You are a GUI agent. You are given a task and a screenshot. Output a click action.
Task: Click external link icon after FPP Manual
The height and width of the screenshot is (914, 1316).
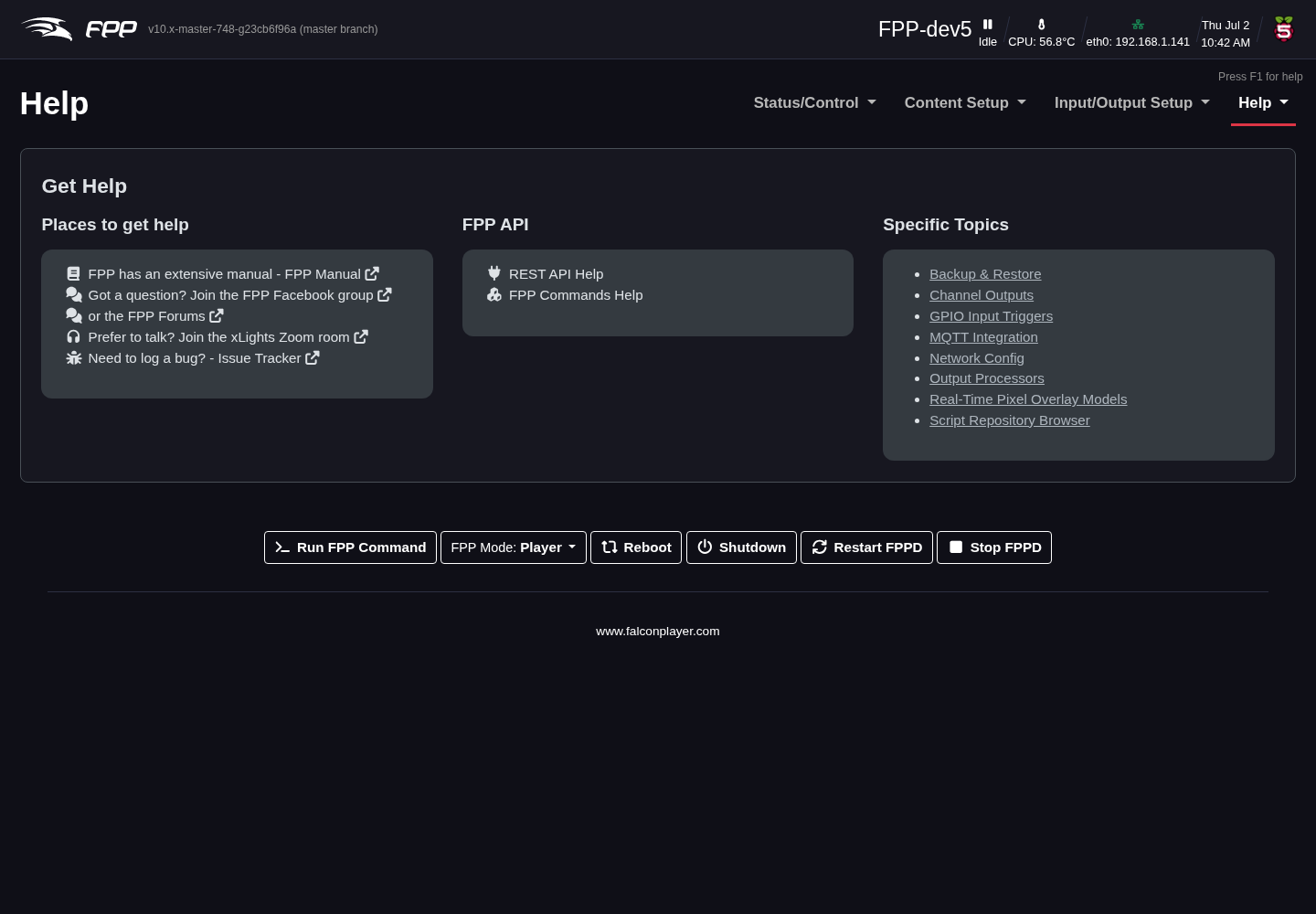372,274
